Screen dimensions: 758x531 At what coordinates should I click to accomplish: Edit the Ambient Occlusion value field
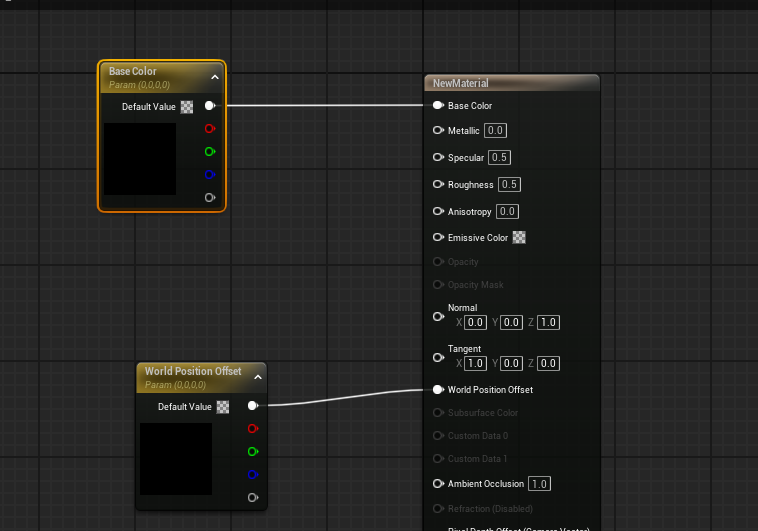(x=539, y=484)
